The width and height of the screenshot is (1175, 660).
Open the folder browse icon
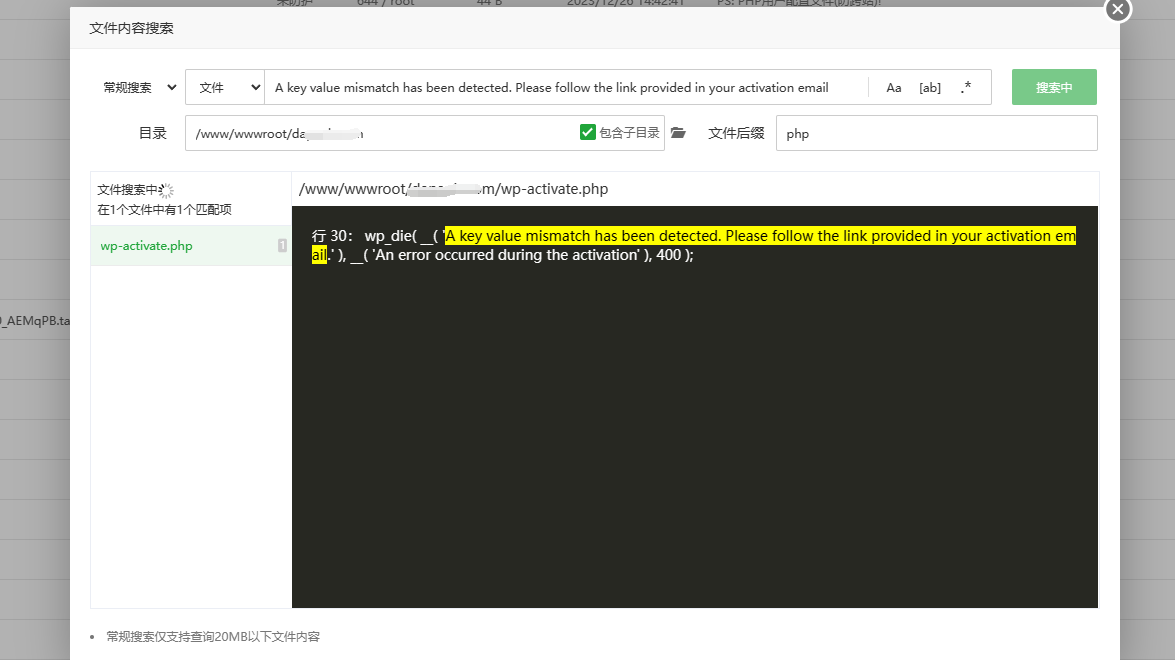click(678, 133)
